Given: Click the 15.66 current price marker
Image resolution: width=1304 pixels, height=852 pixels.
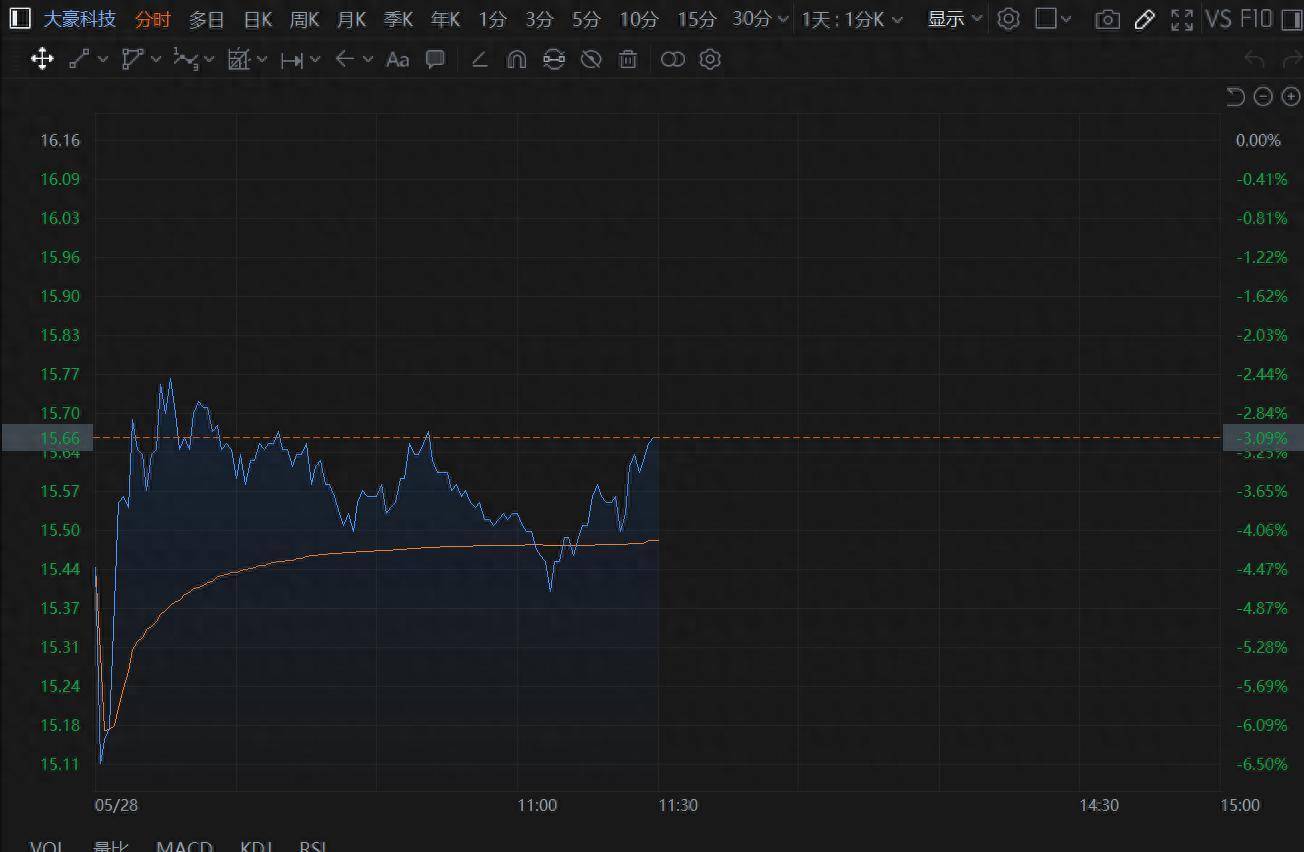Looking at the screenshot, I should [x=47, y=438].
